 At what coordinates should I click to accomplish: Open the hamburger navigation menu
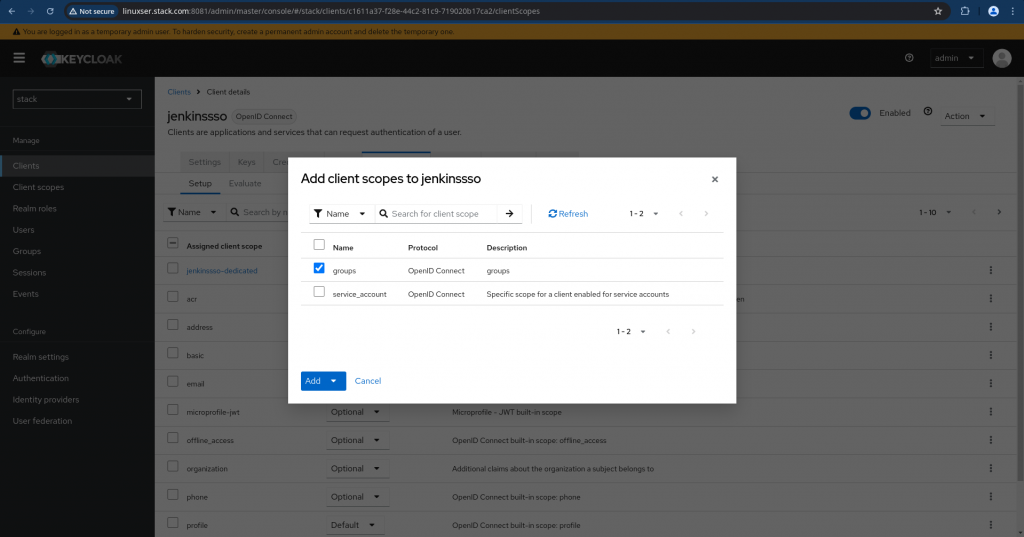point(19,58)
